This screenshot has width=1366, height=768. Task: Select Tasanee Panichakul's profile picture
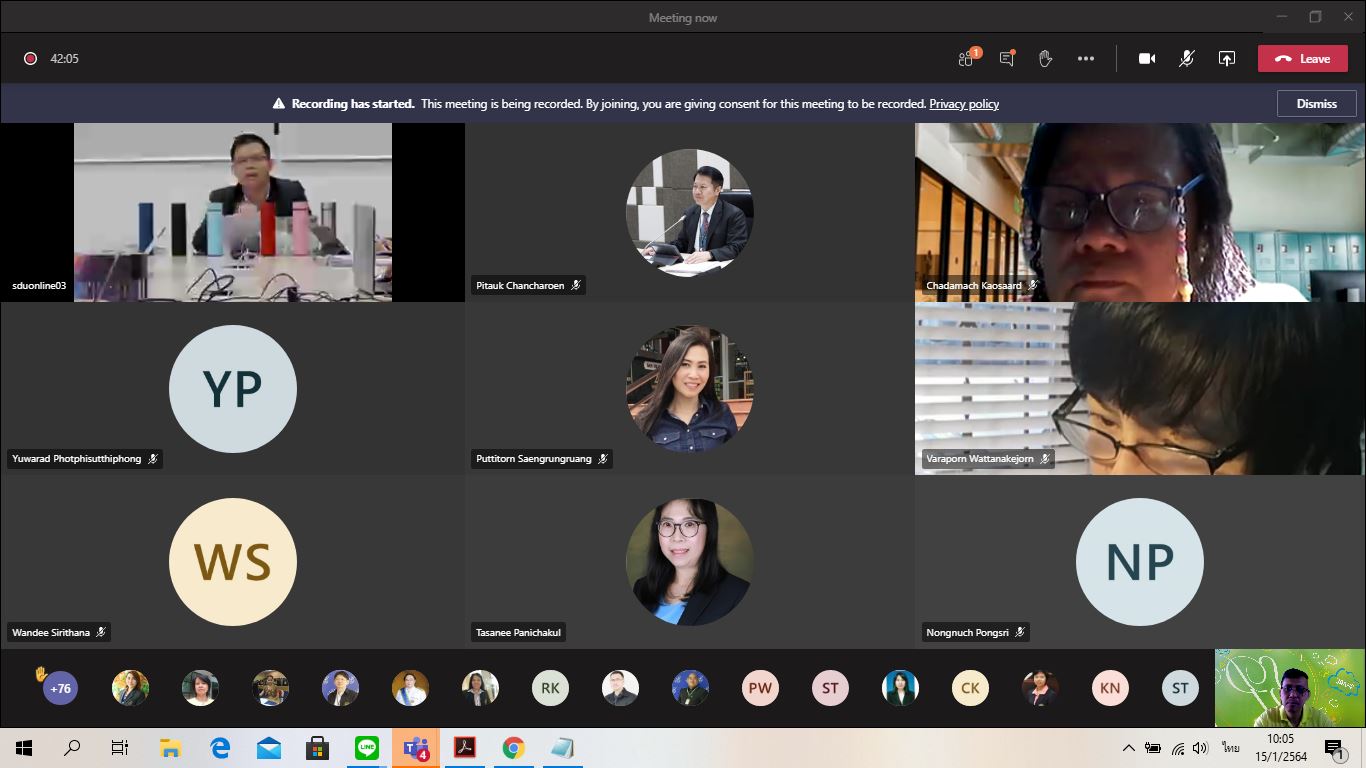tap(689, 562)
